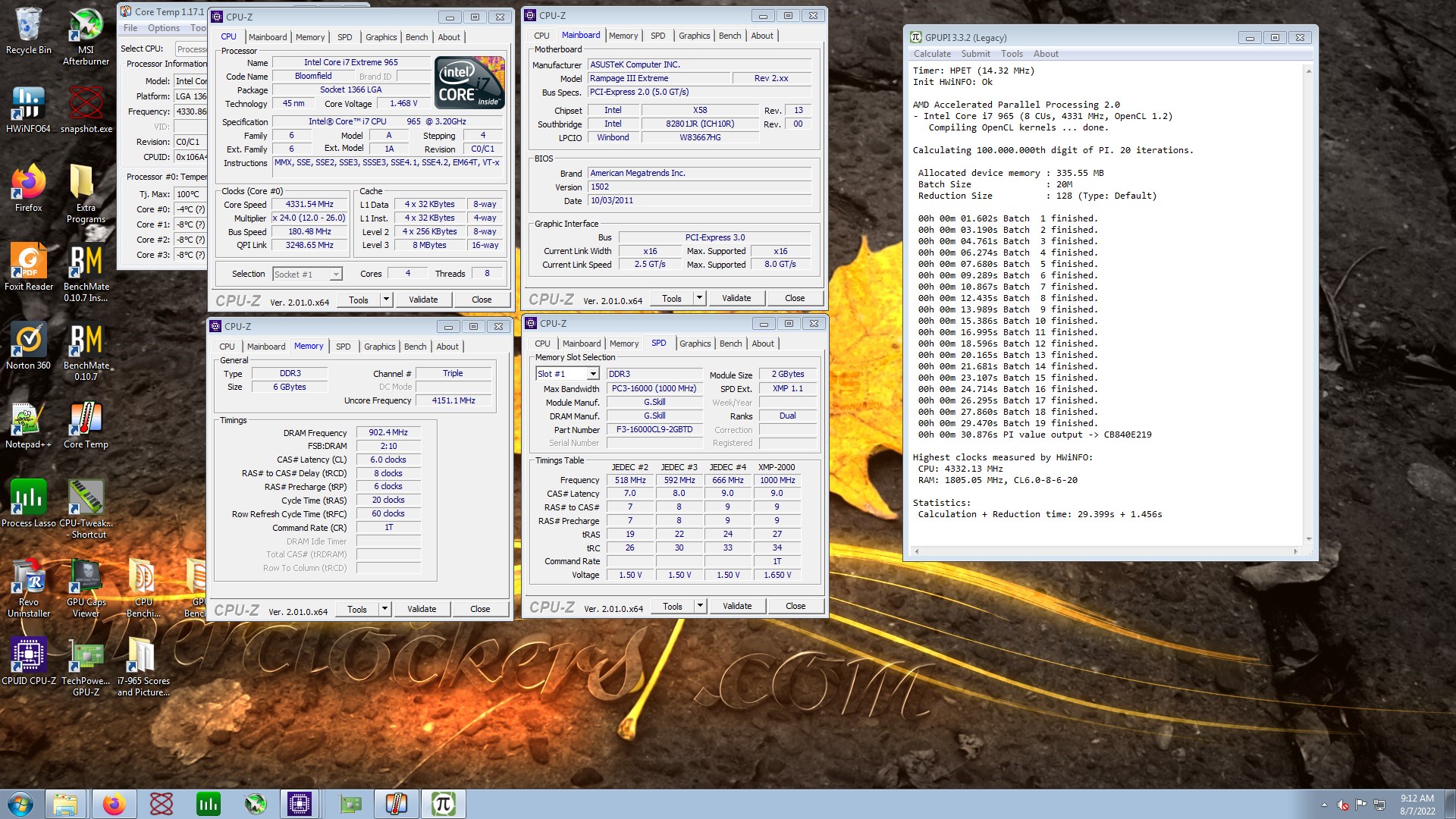Open Bench tab in Mainboard window
This screenshot has height=819, width=1456.
(730, 36)
